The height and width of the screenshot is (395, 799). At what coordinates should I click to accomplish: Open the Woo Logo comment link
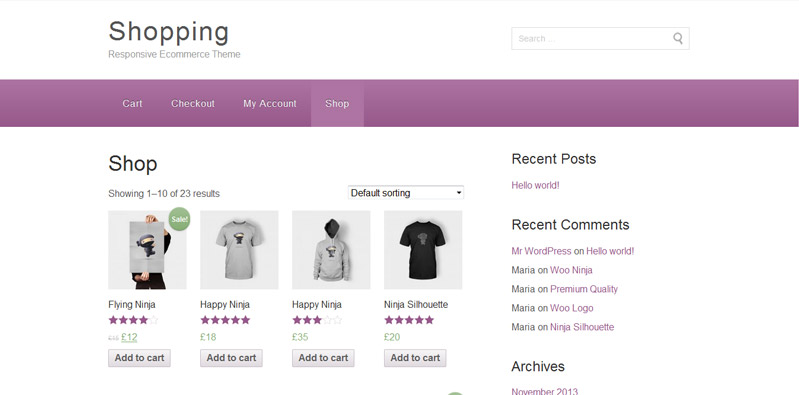(x=572, y=308)
